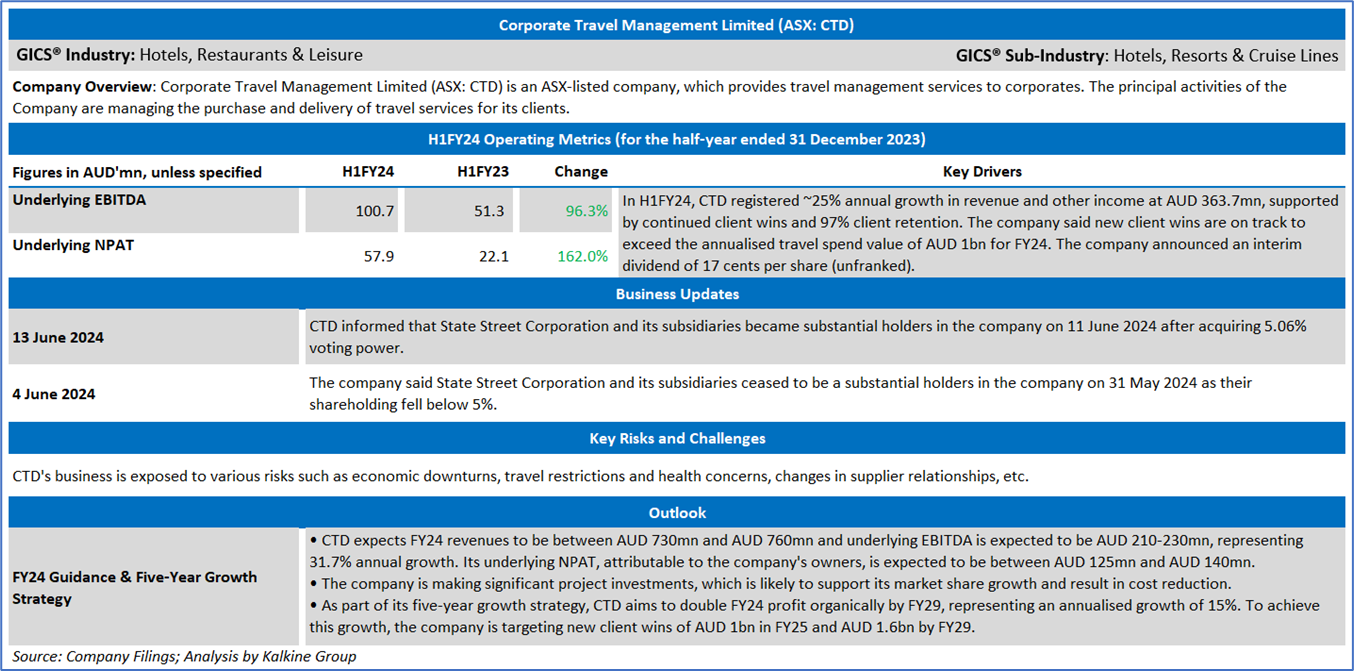The image size is (1354, 671).
Task: Click the NPAT value 57.9
Action: pos(378,256)
